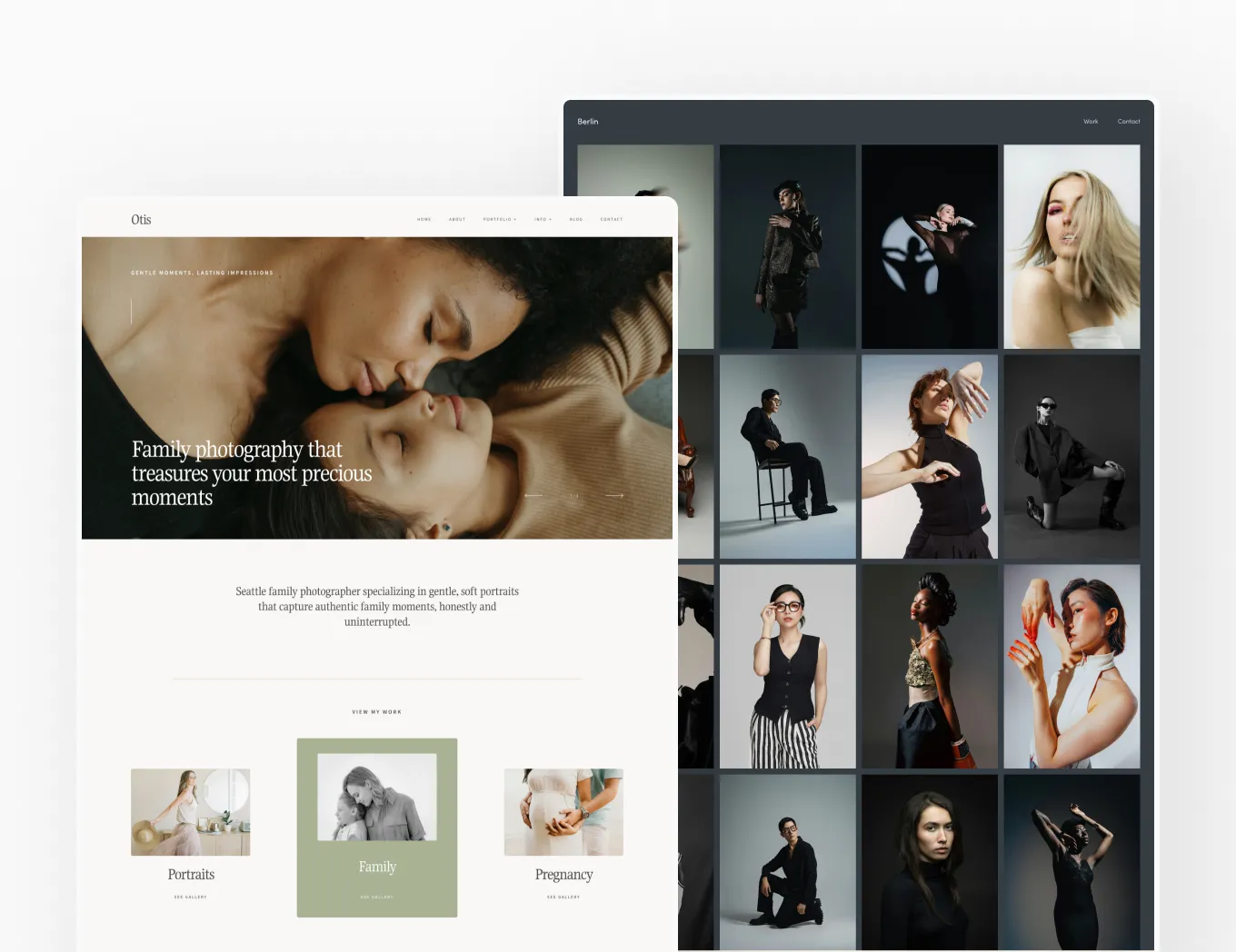
Task: Click See Gallery on the Family card
Action: click(x=377, y=897)
